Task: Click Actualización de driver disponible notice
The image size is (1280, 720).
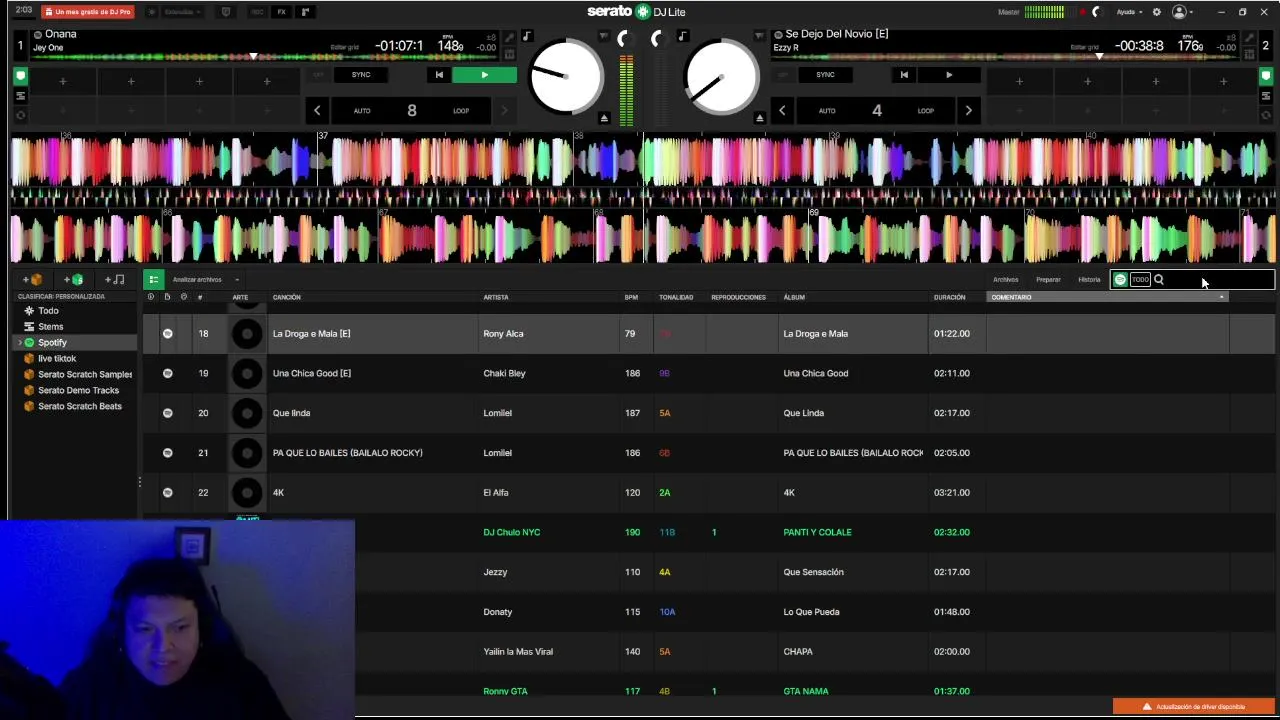Action: click(x=1194, y=707)
